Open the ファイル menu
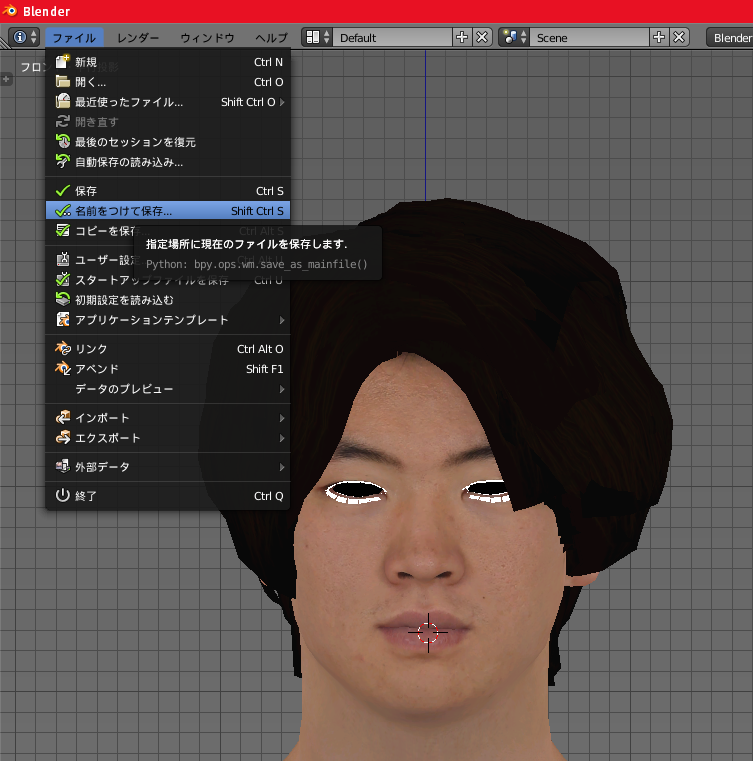The width and height of the screenshot is (753, 761). pos(74,37)
